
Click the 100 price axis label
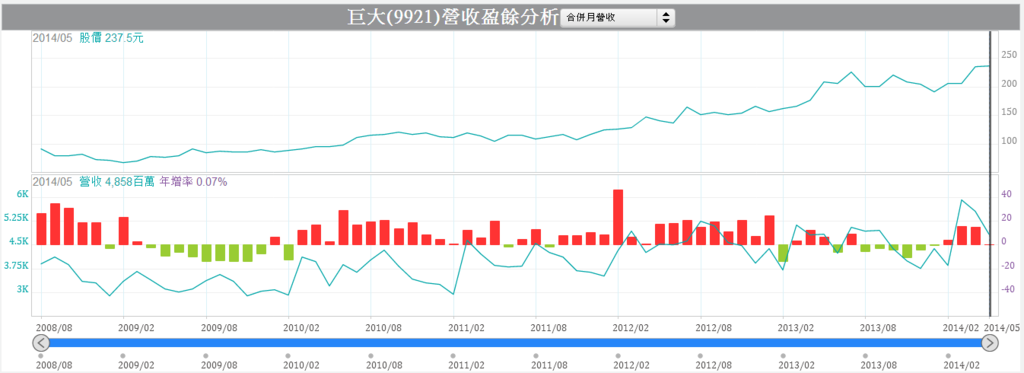pos(1009,141)
